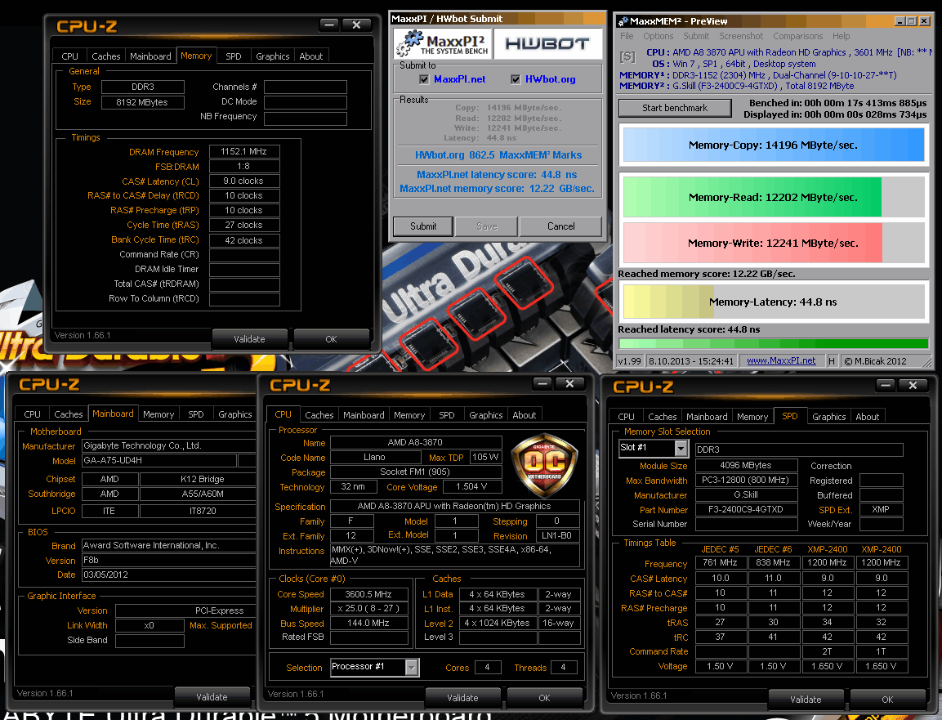Select Memory tab in Mainboard CPU-Z window
The image size is (942, 720).
(x=159, y=415)
